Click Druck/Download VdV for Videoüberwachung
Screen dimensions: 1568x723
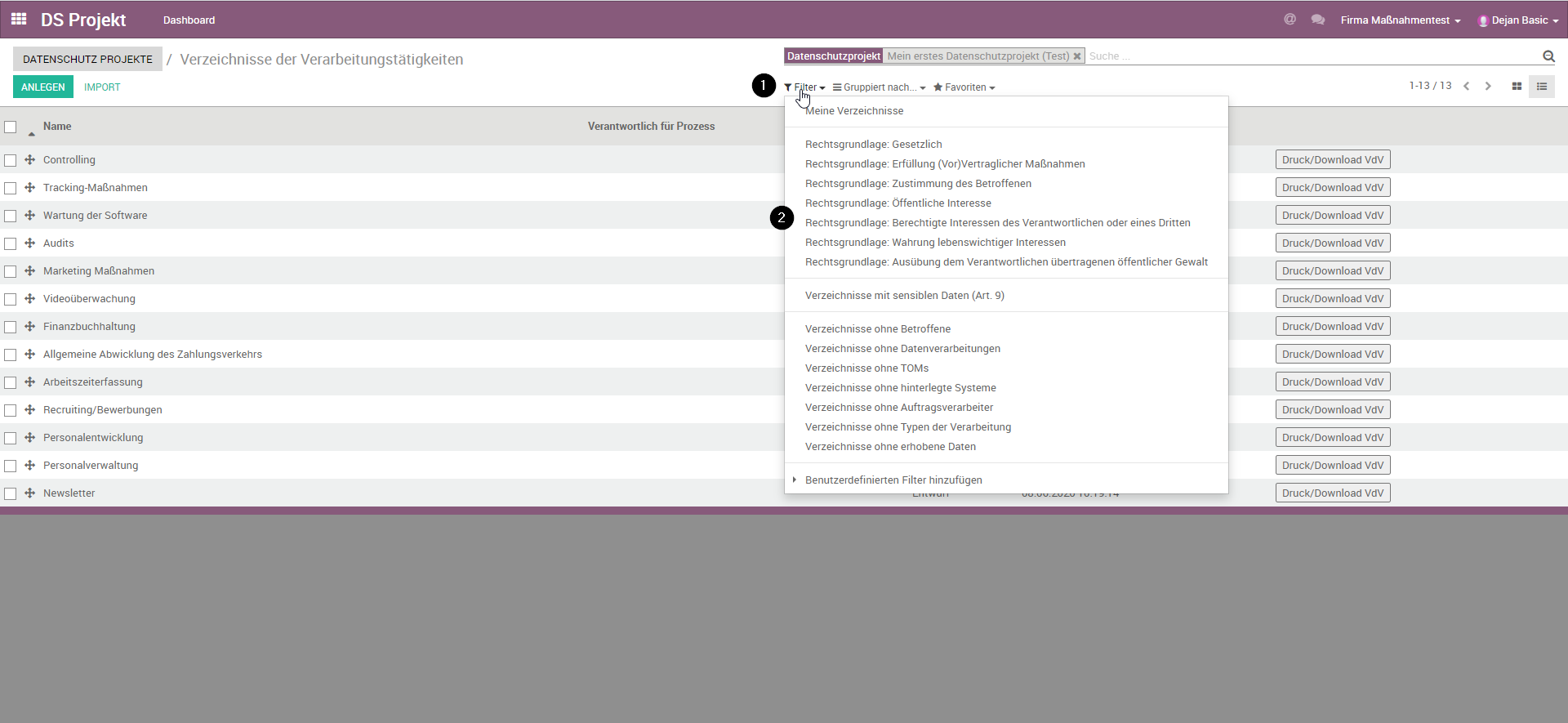(x=1332, y=299)
